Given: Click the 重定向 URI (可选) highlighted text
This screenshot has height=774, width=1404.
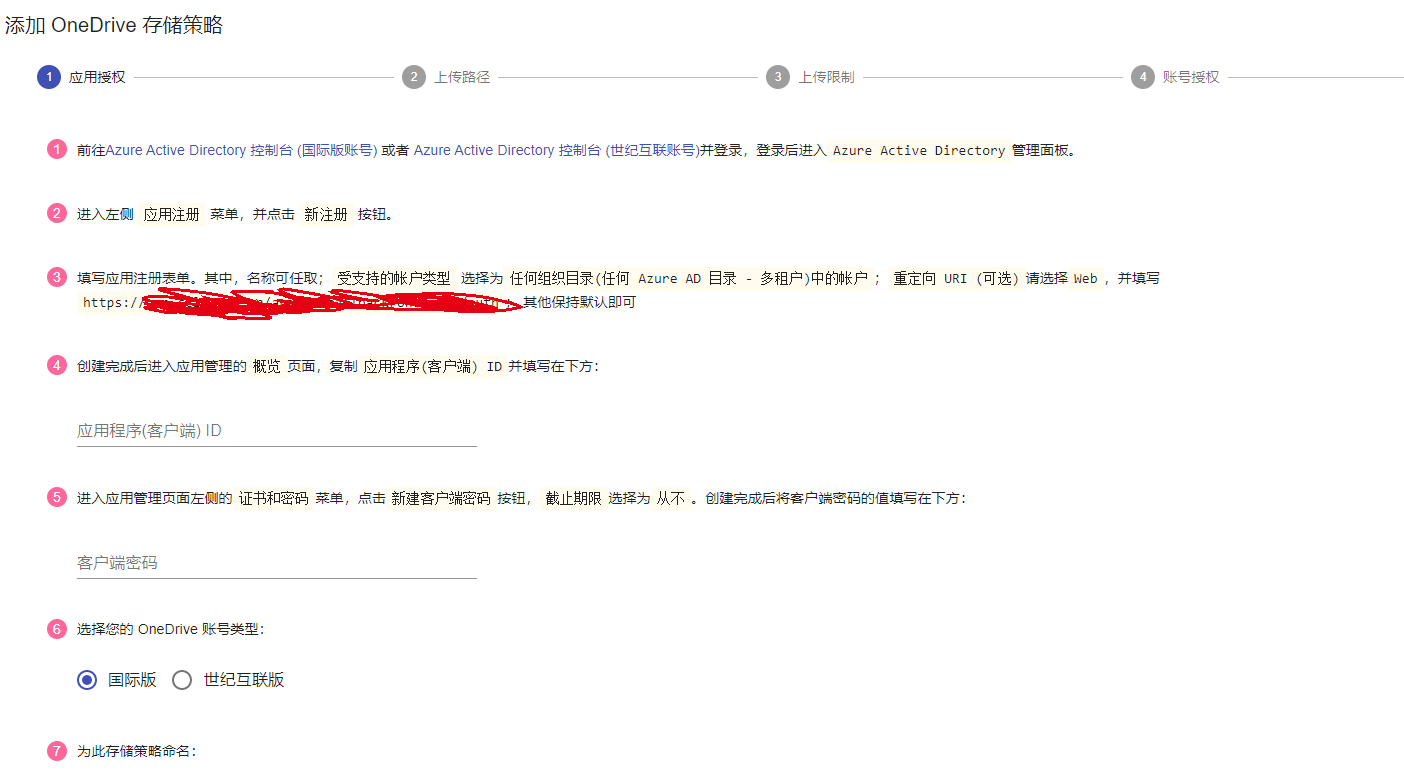Looking at the screenshot, I should pos(957,278).
